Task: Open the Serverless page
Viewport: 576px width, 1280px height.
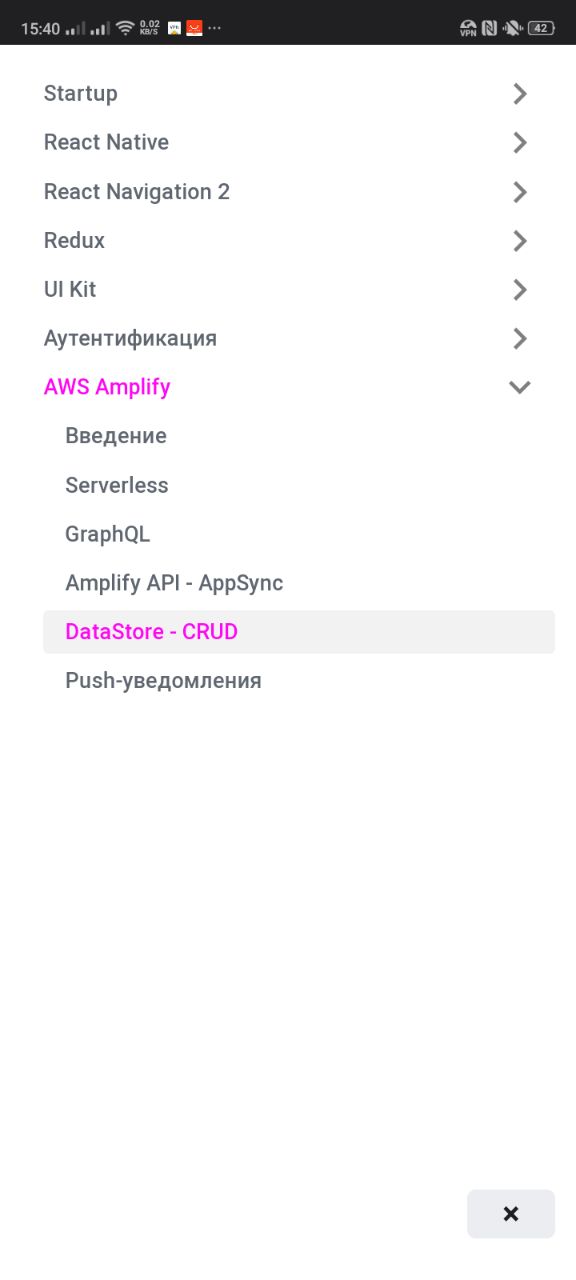Action: pyautogui.click(x=117, y=485)
